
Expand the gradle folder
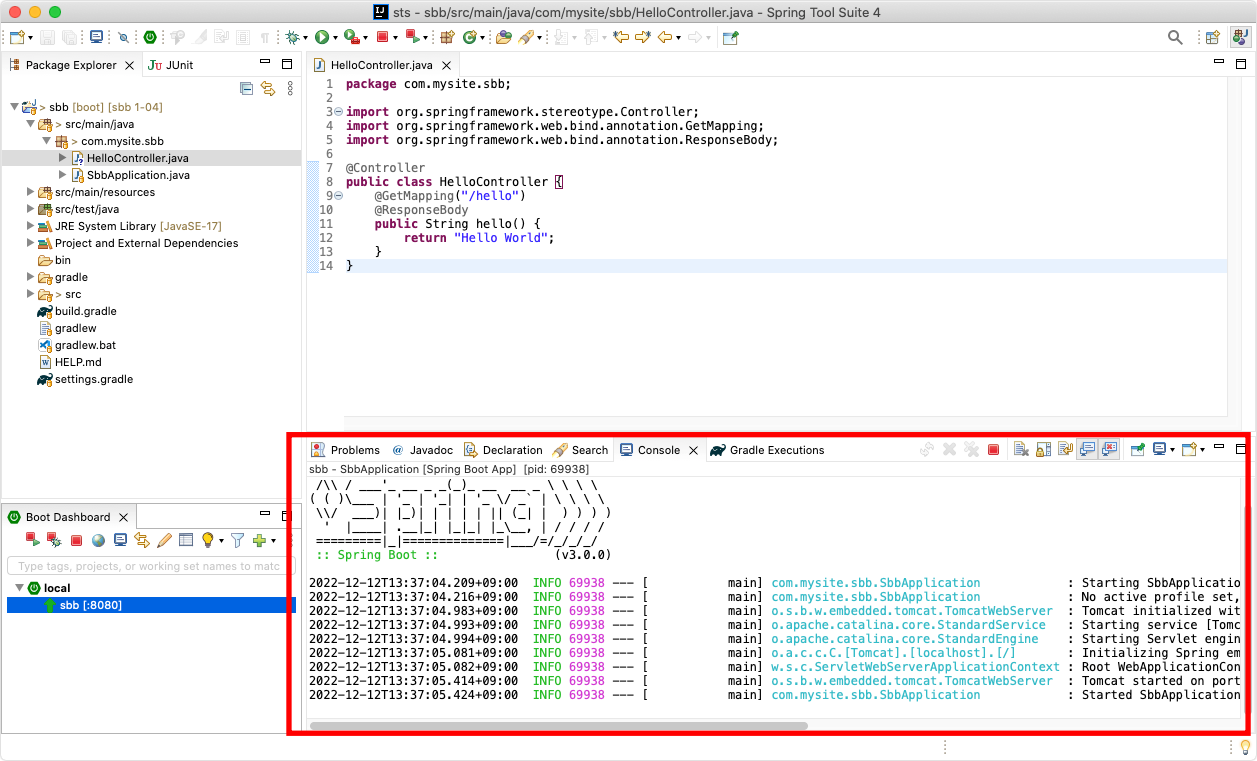coord(30,277)
